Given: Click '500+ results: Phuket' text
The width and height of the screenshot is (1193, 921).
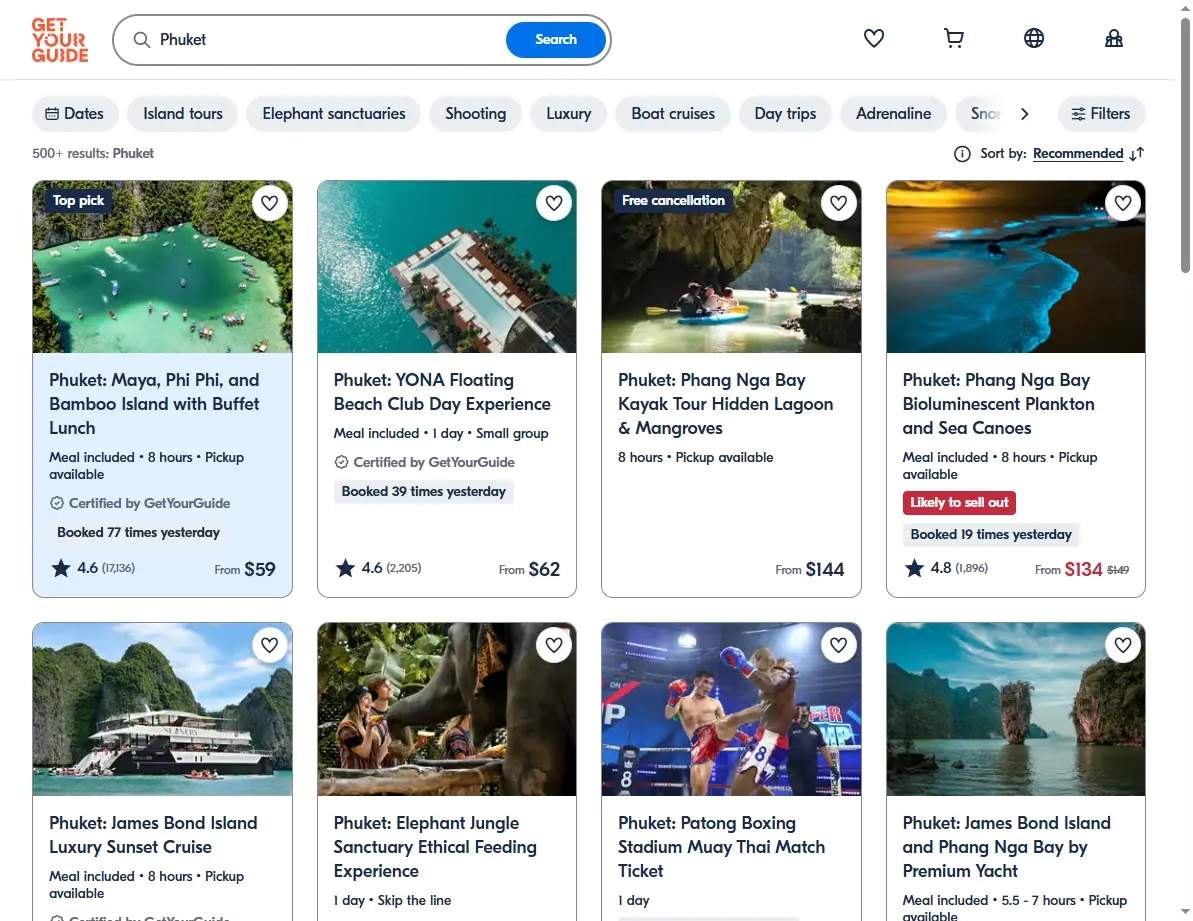Looking at the screenshot, I should [x=93, y=154].
